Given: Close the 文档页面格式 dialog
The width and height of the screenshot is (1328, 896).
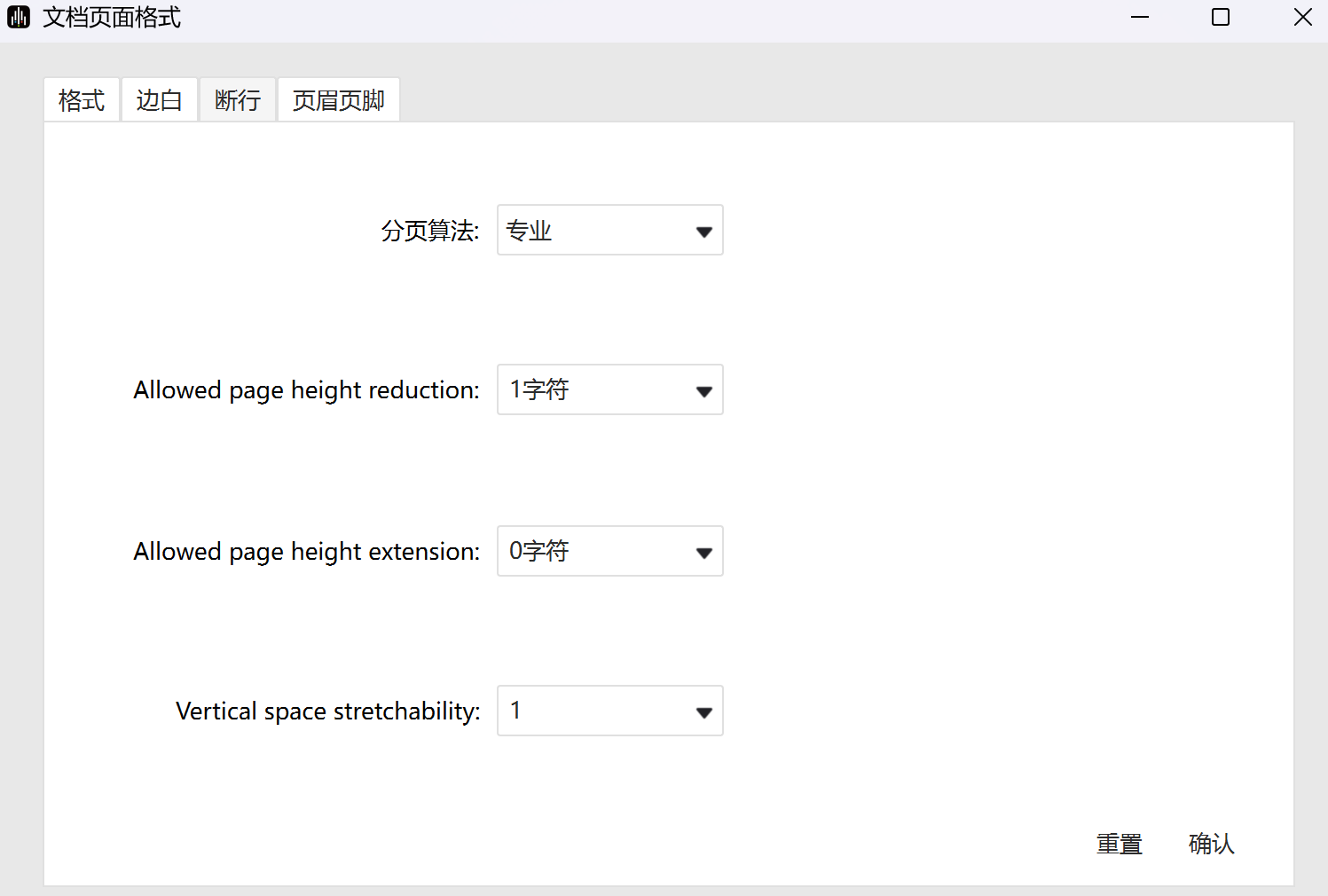Looking at the screenshot, I should (1302, 17).
